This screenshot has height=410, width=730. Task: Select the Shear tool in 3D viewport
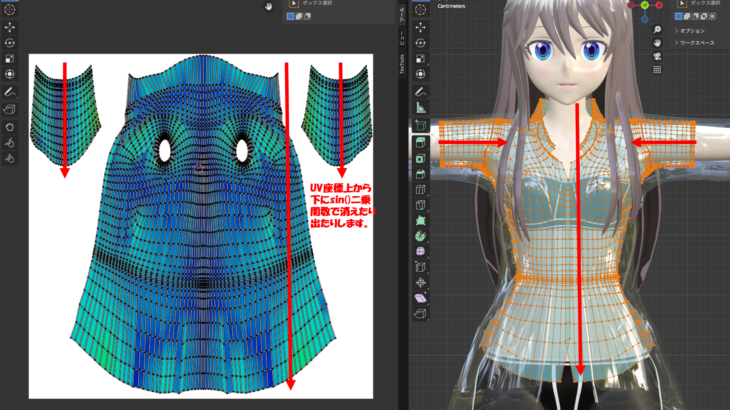tap(420, 299)
